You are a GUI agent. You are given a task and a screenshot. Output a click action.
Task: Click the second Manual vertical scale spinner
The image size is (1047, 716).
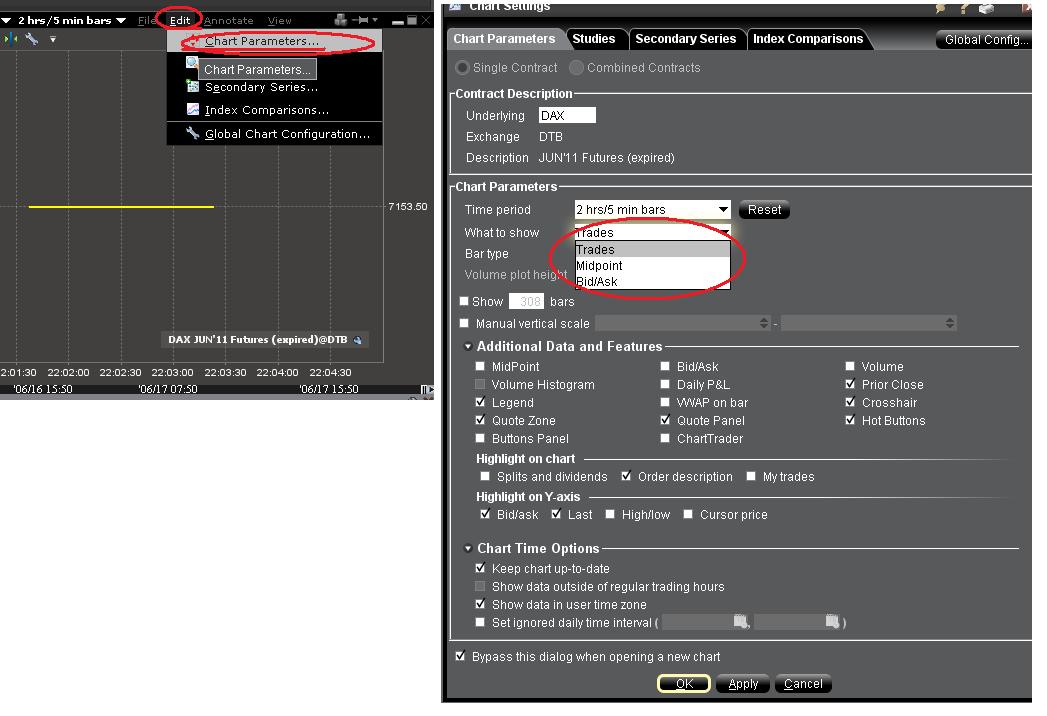pyautogui.click(x=950, y=323)
